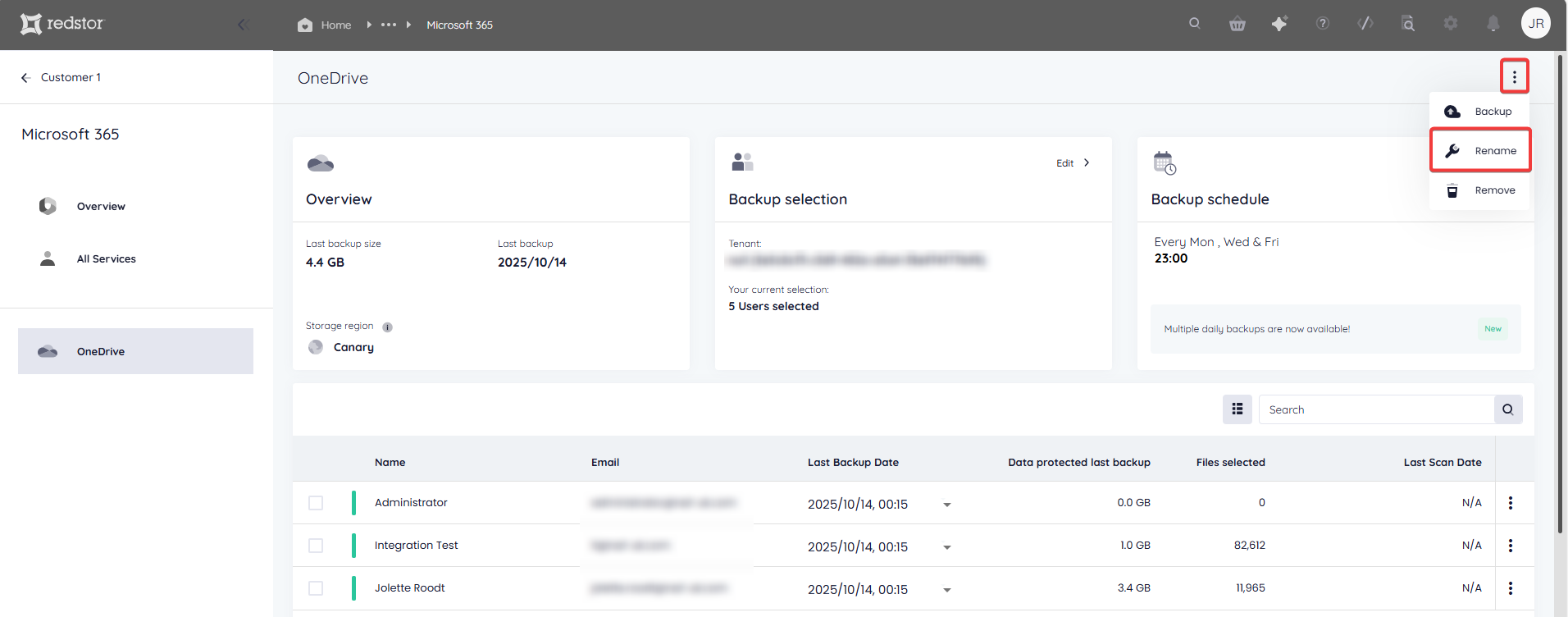Click the New badge
The height and width of the screenshot is (617, 1568).
point(1493,329)
